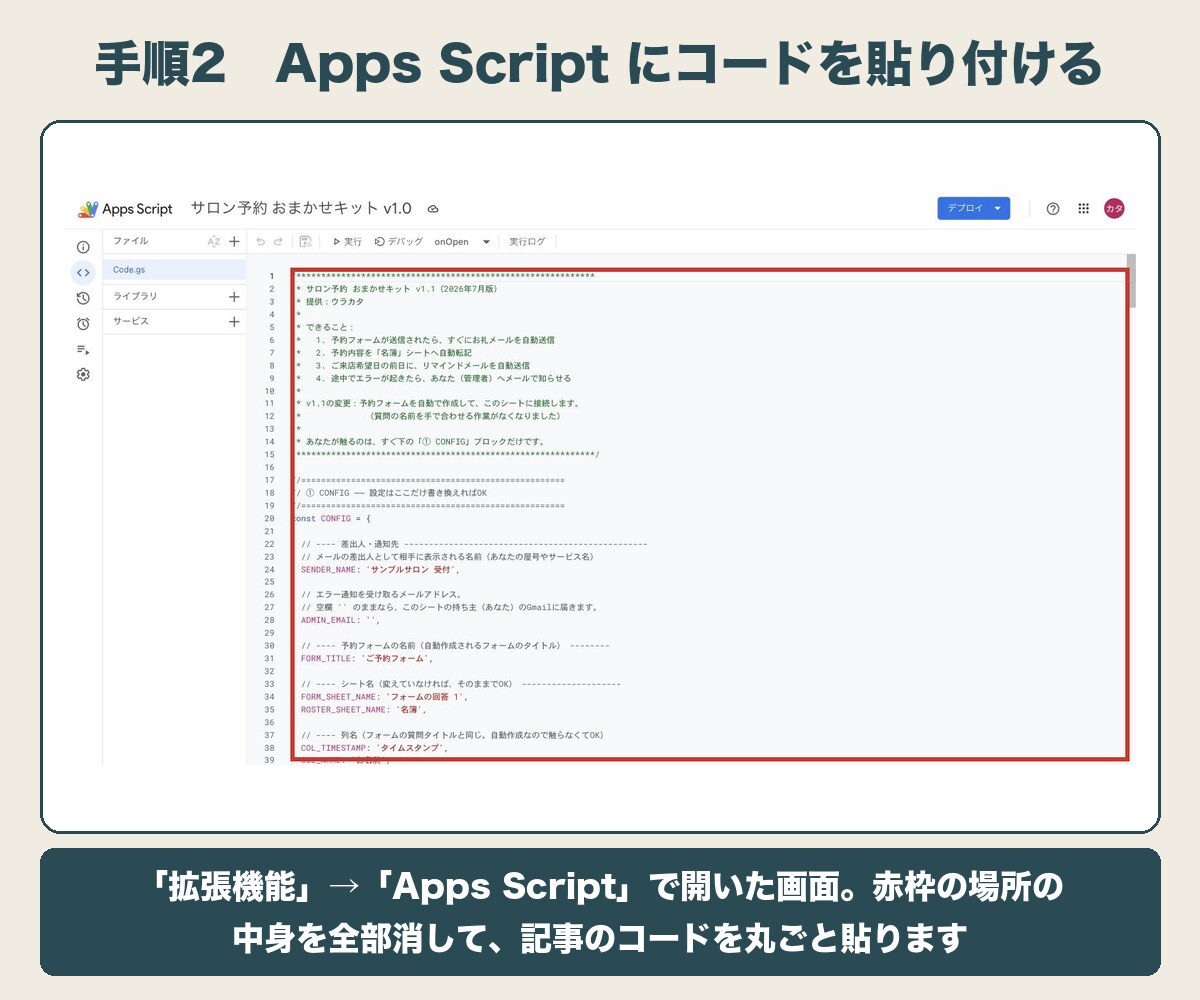This screenshot has height=1000, width=1200.
Task: Click the FORM_TITLE 'ご予約フォーム' line
Action: [367, 658]
